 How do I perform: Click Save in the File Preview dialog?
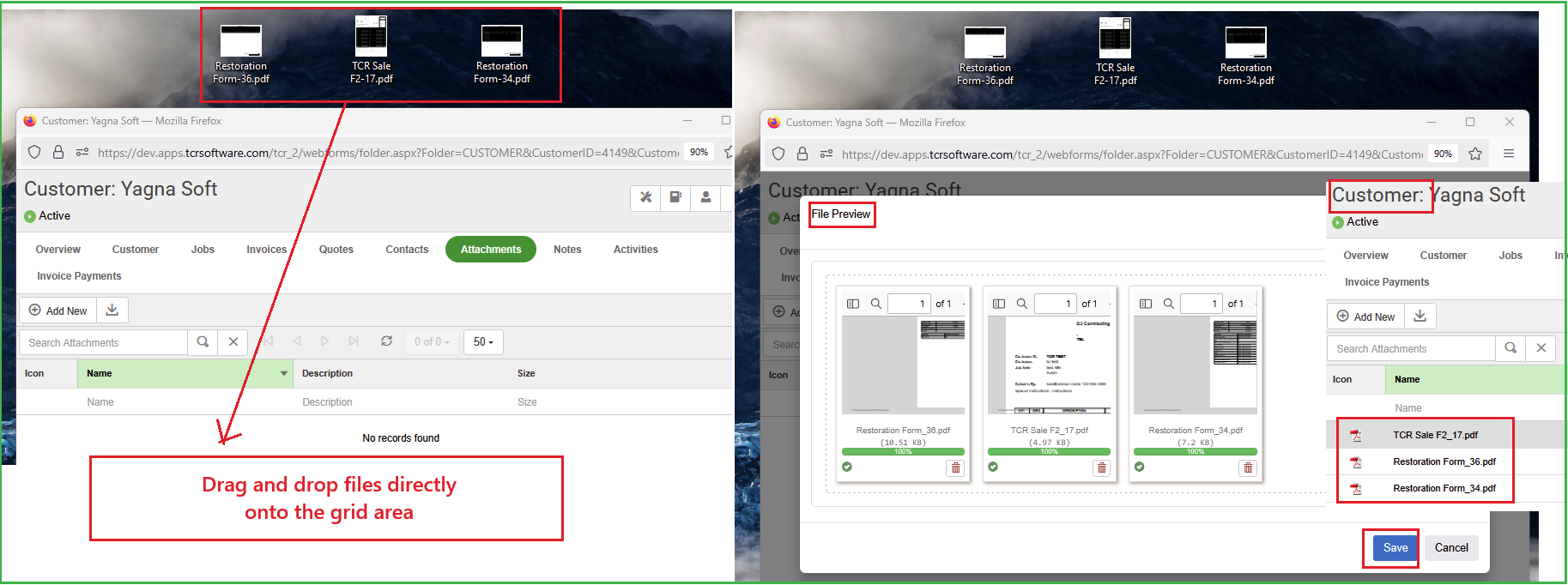[1395, 547]
